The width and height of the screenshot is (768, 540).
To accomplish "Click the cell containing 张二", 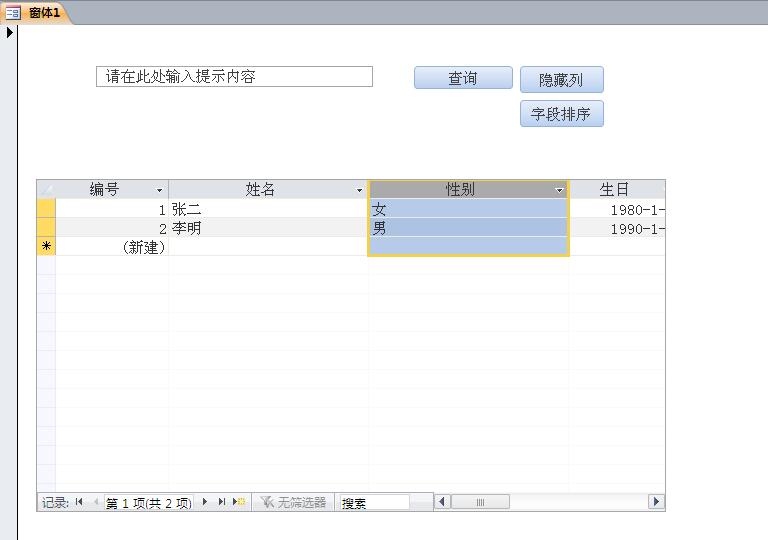I will pyautogui.click(x=268, y=209).
